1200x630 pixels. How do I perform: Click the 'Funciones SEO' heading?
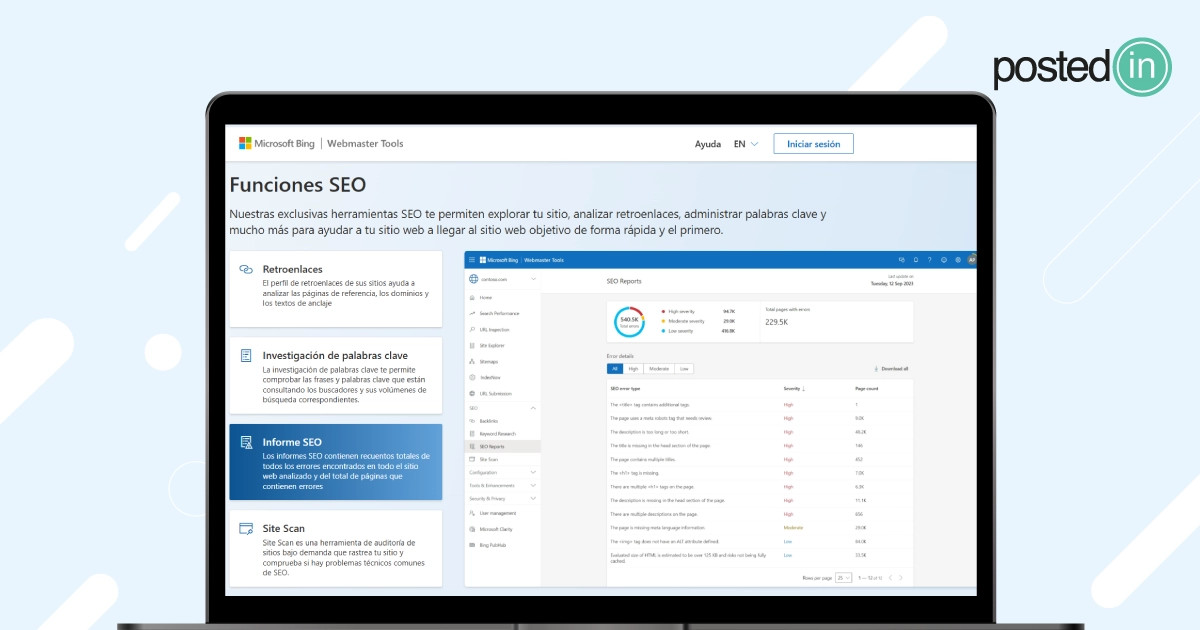point(298,185)
